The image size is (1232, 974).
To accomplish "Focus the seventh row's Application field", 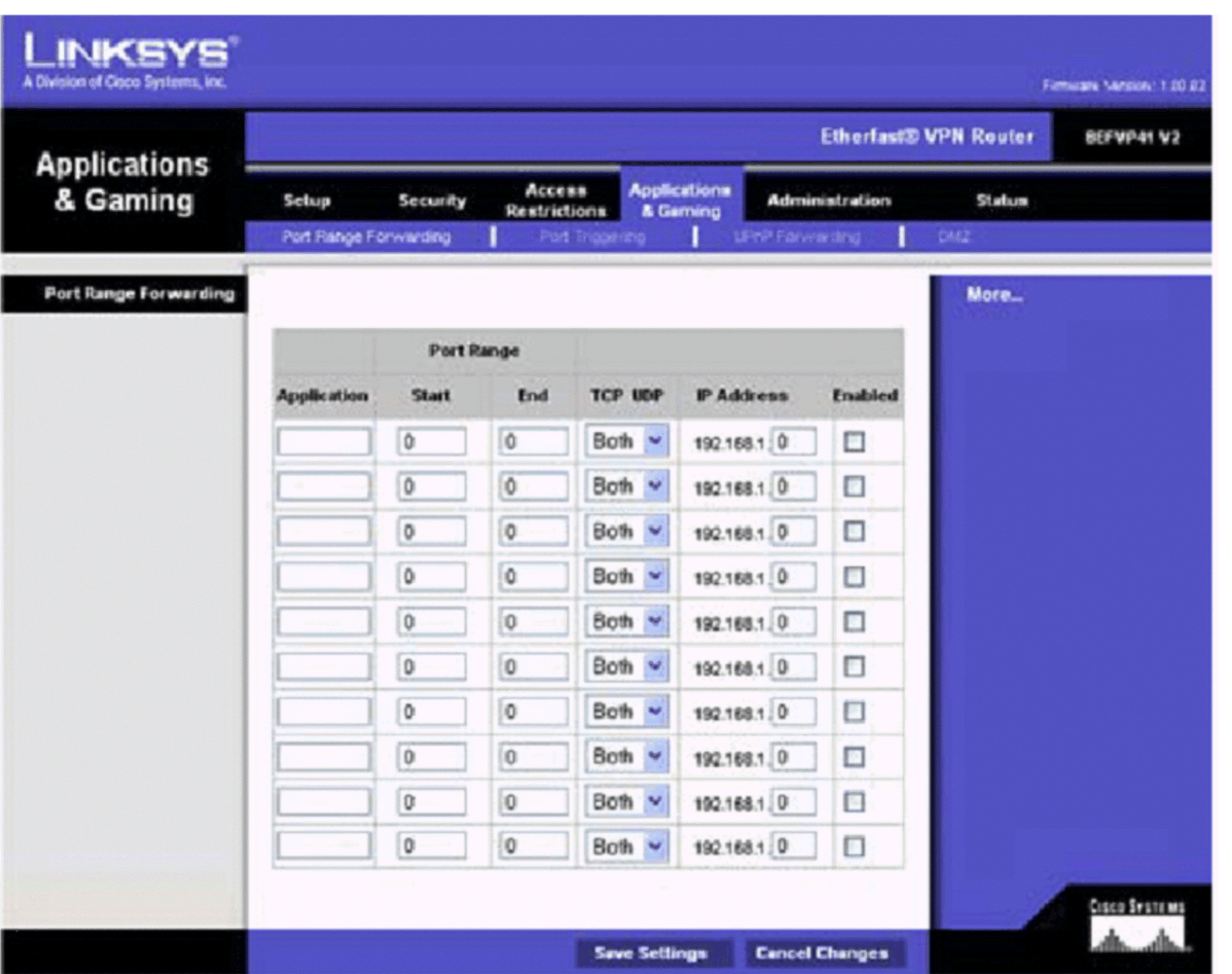I will 324,712.
